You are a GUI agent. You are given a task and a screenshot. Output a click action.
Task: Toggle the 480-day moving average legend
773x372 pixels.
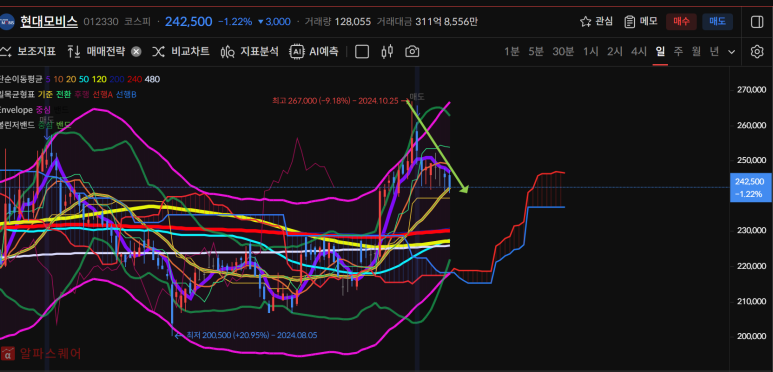click(x=152, y=79)
